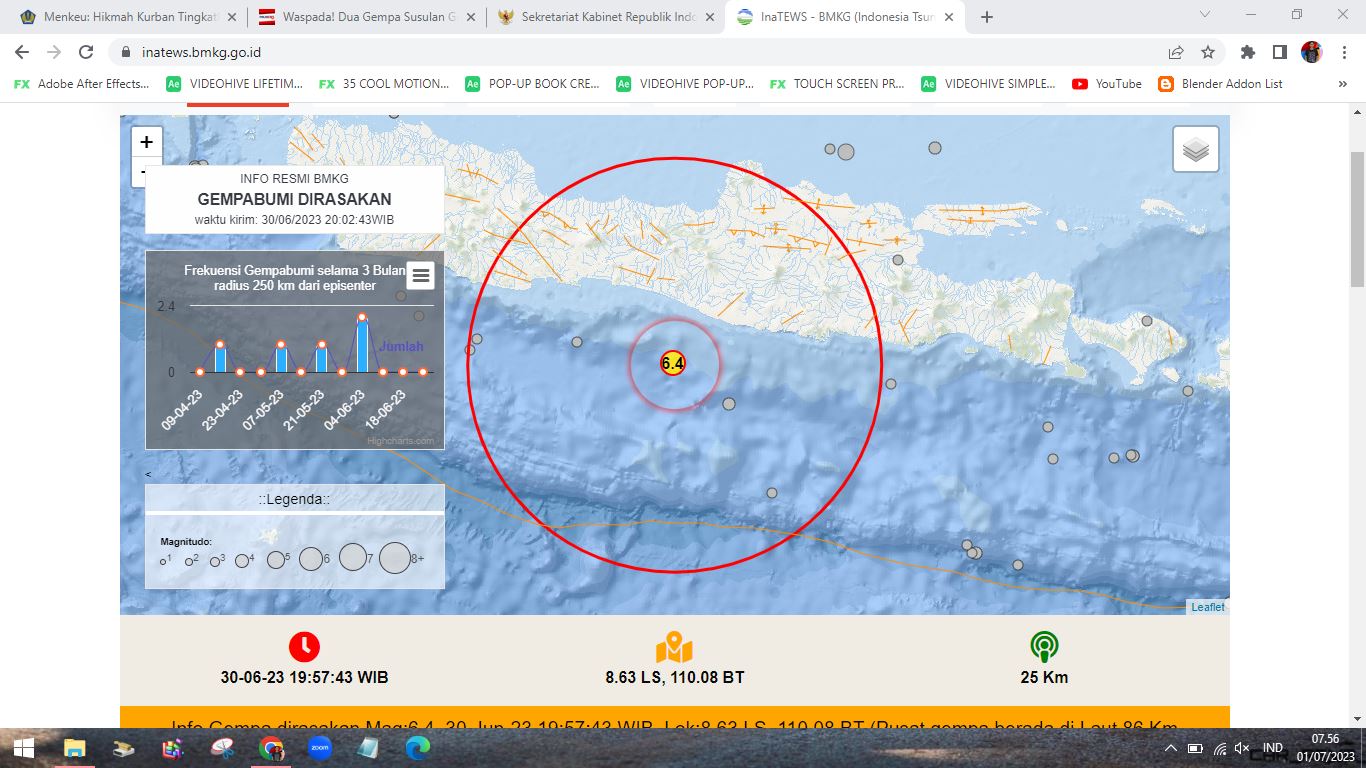Launch Zoom from the taskbar
This screenshot has height=768, width=1366.
[x=319, y=747]
